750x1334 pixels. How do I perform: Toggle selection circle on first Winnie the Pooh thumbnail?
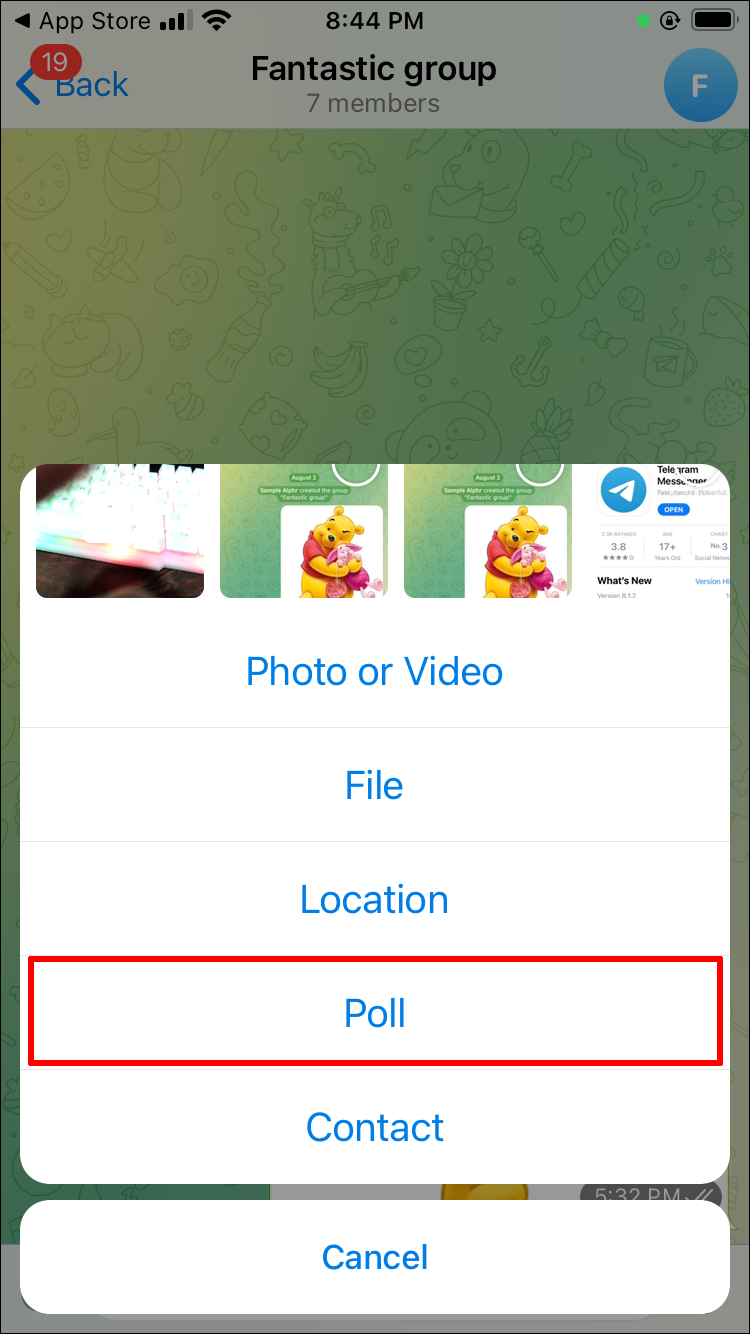[356, 472]
